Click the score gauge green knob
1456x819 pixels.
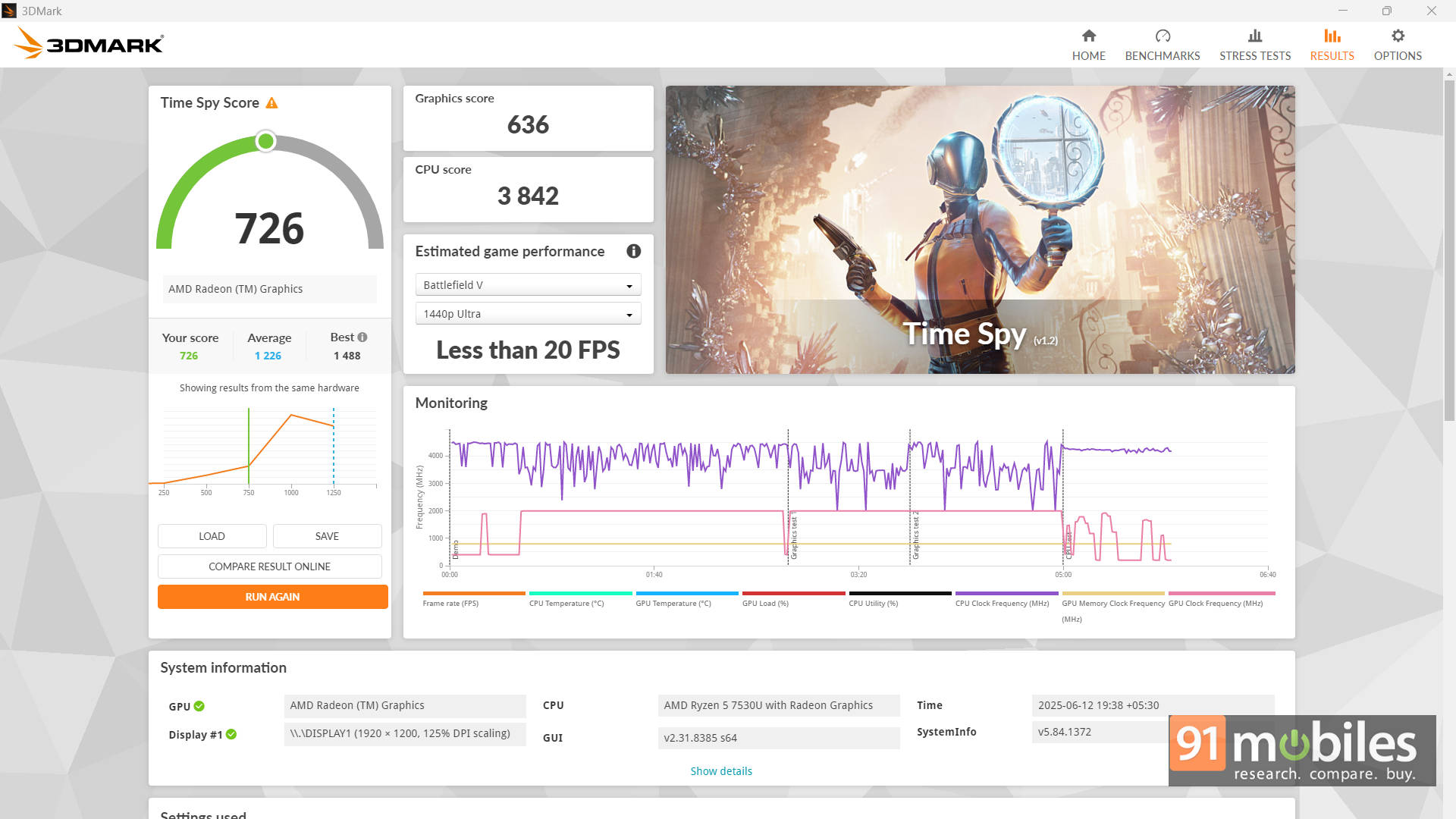click(265, 142)
